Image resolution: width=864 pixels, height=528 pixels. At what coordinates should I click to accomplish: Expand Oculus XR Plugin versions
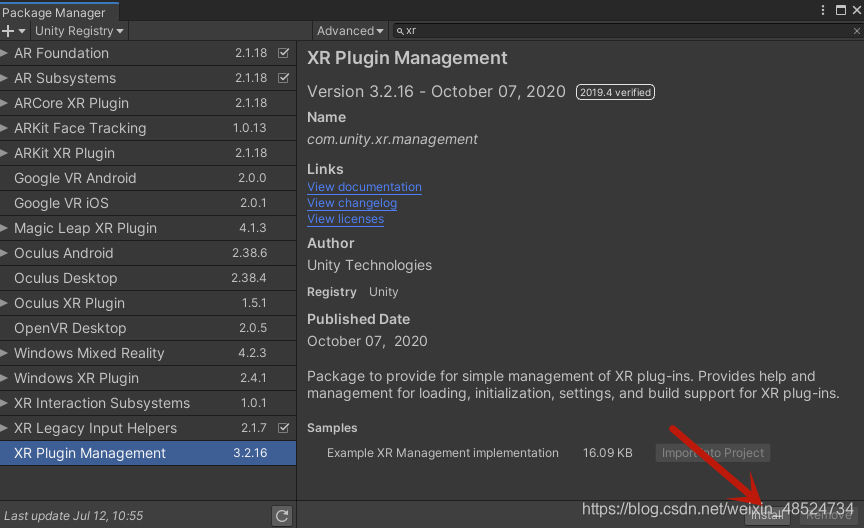(4, 303)
